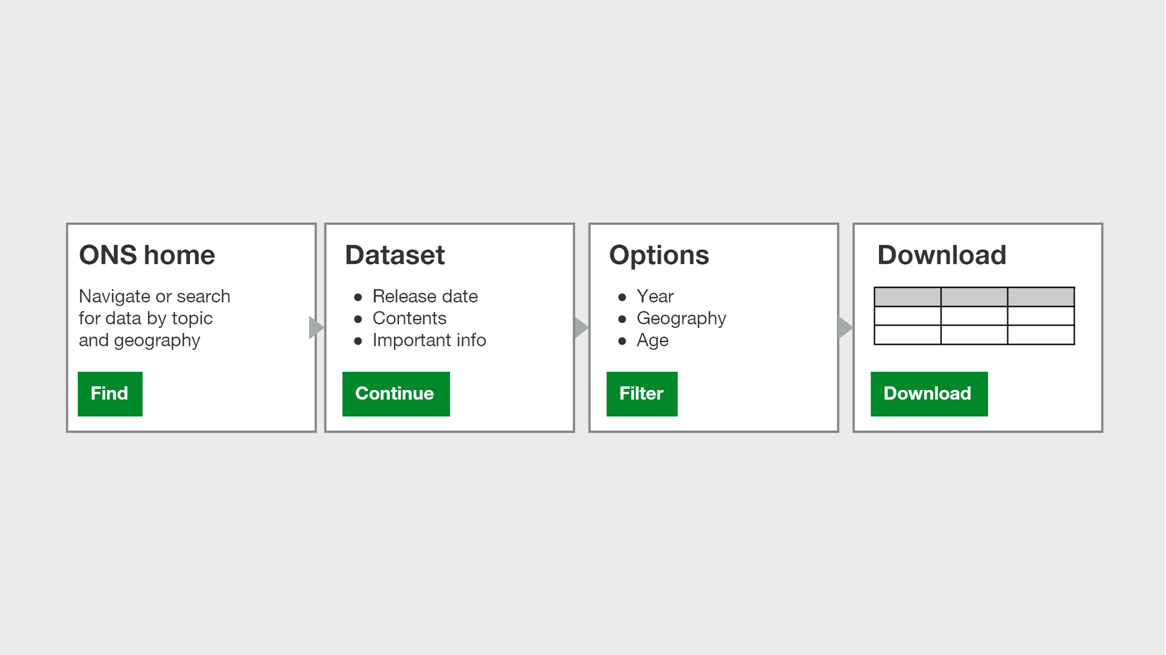This screenshot has width=1166, height=655.
Task: Click the arrow between Dataset and Options
Action: click(581, 327)
